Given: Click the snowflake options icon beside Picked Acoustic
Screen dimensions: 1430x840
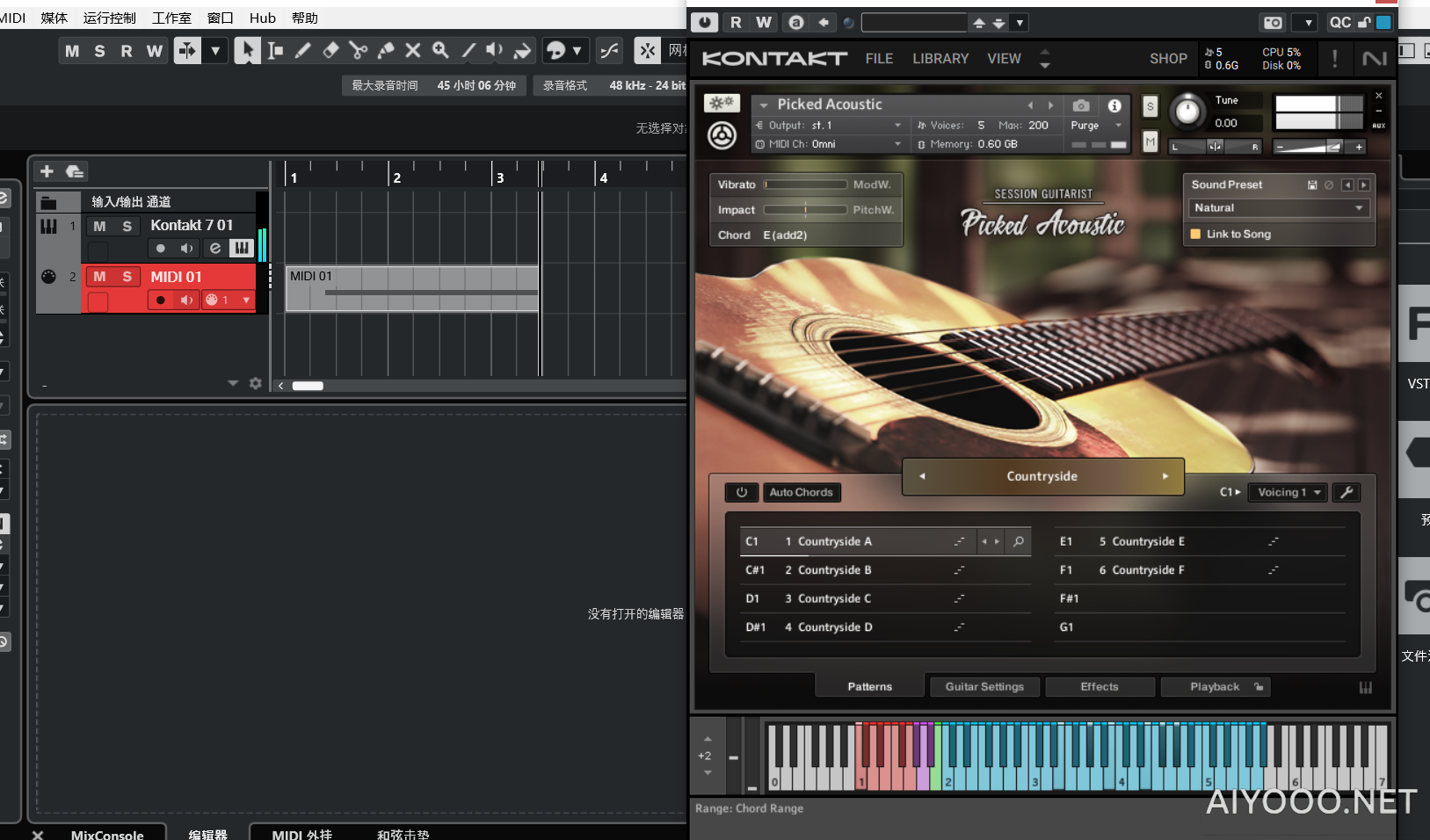Looking at the screenshot, I should click(722, 104).
